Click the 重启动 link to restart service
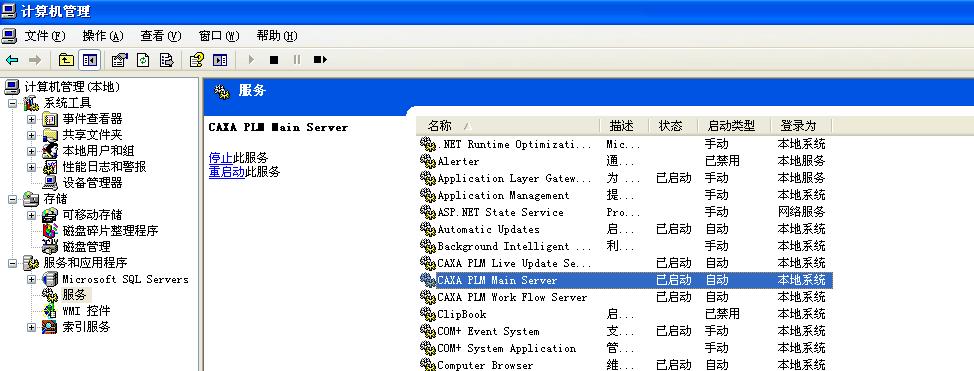 pos(227,172)
